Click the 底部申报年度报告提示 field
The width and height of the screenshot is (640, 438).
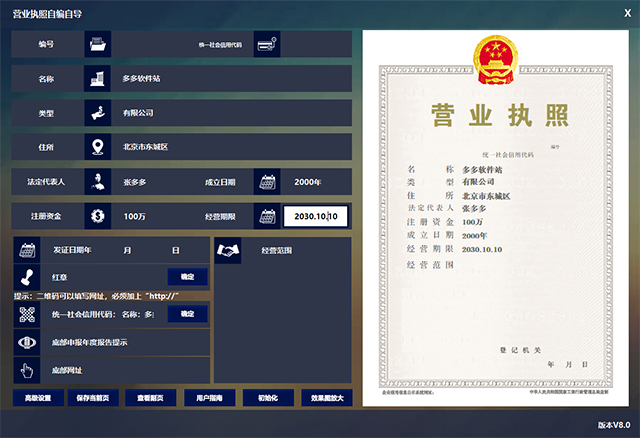[x=125, y=342]
